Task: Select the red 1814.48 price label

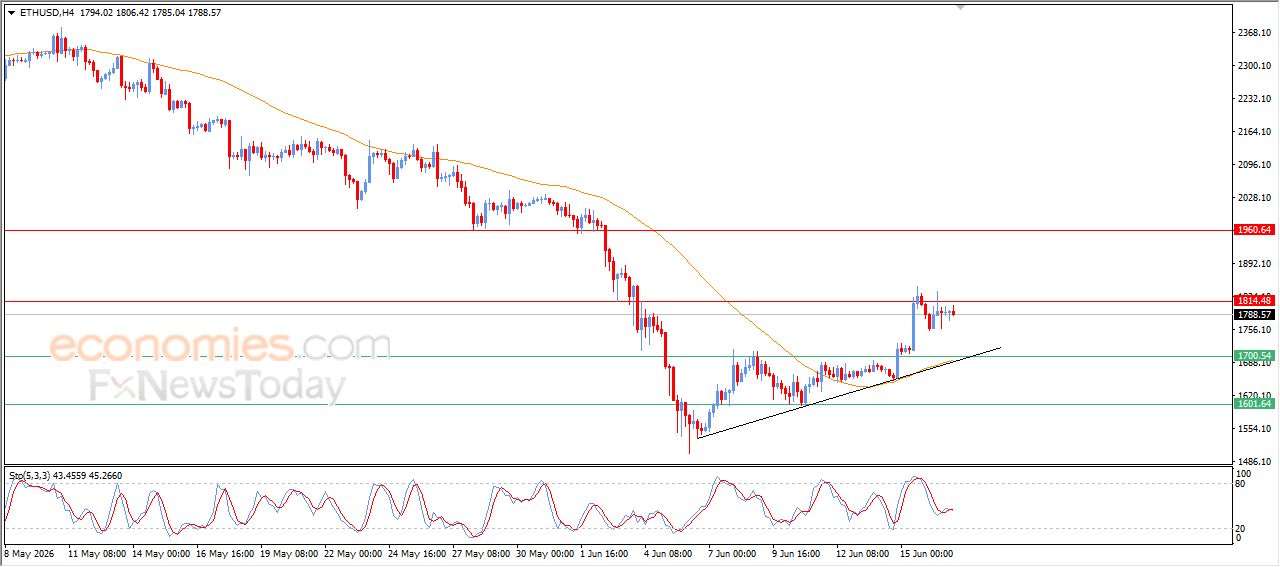Action: tap(1254, 301)
